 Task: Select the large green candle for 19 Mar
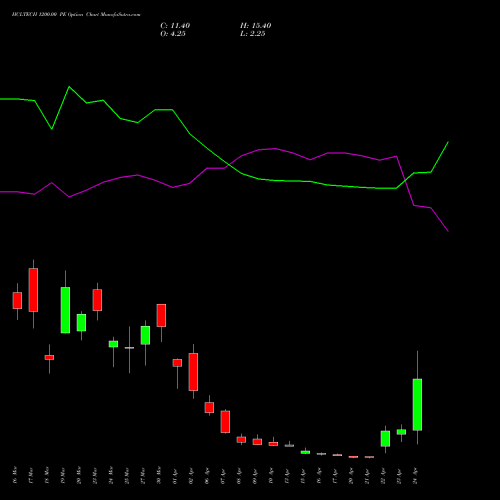(65, 310)
